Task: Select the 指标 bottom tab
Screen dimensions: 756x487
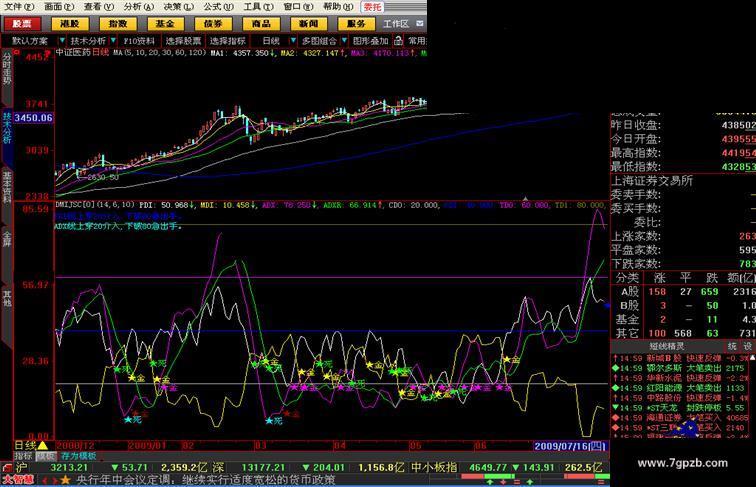Action: pyautogui.click(x=24, y=456)
